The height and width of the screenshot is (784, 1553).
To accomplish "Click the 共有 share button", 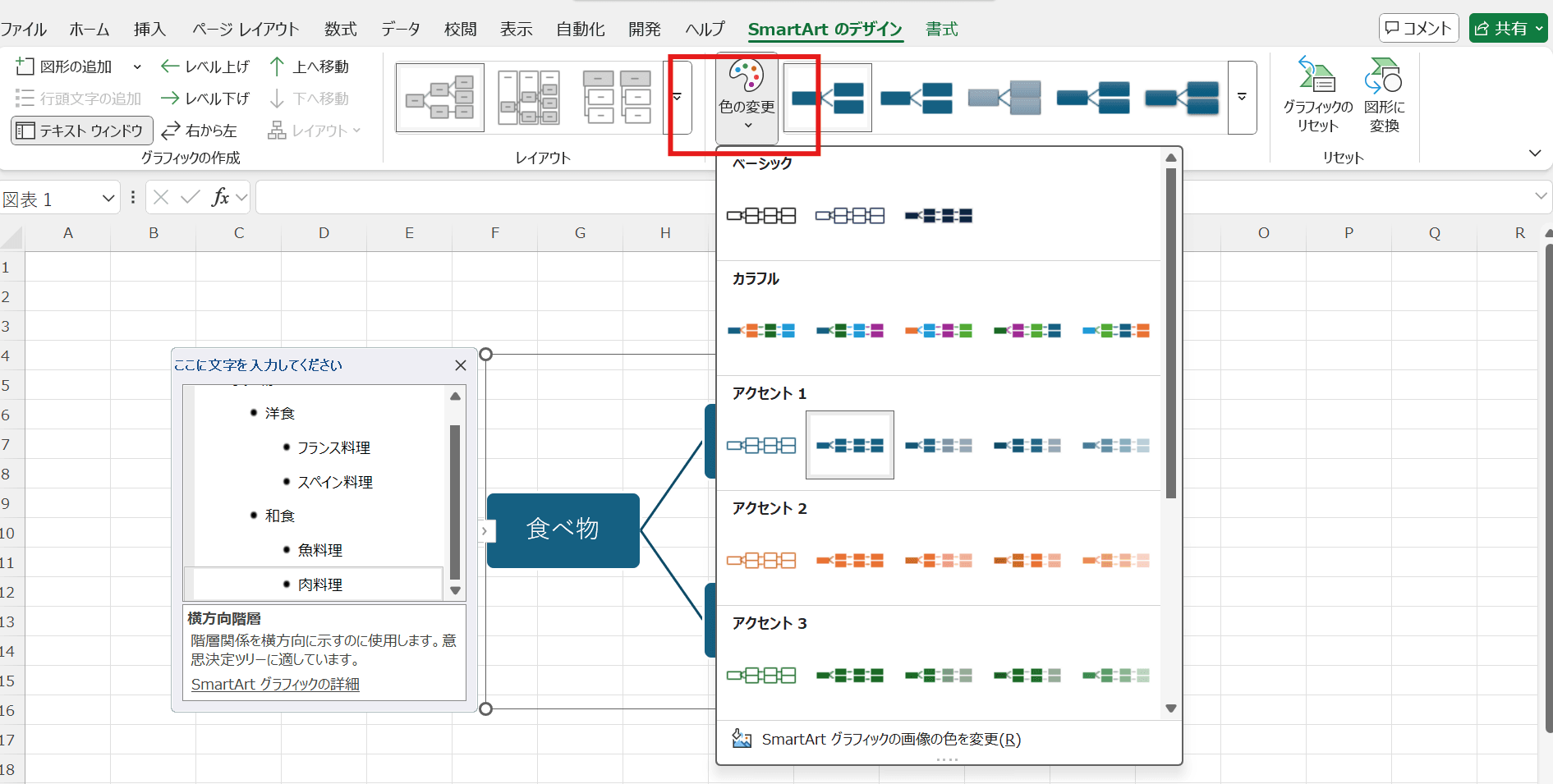I will pyautogui.click(x=1508, y=28).
